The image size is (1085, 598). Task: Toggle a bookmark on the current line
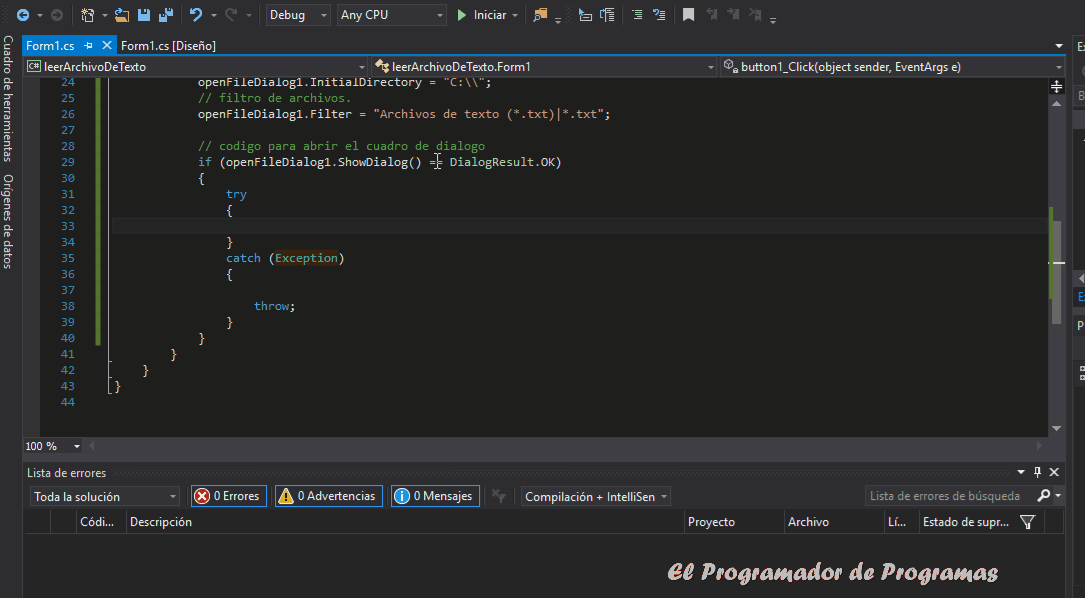point(690,14)
